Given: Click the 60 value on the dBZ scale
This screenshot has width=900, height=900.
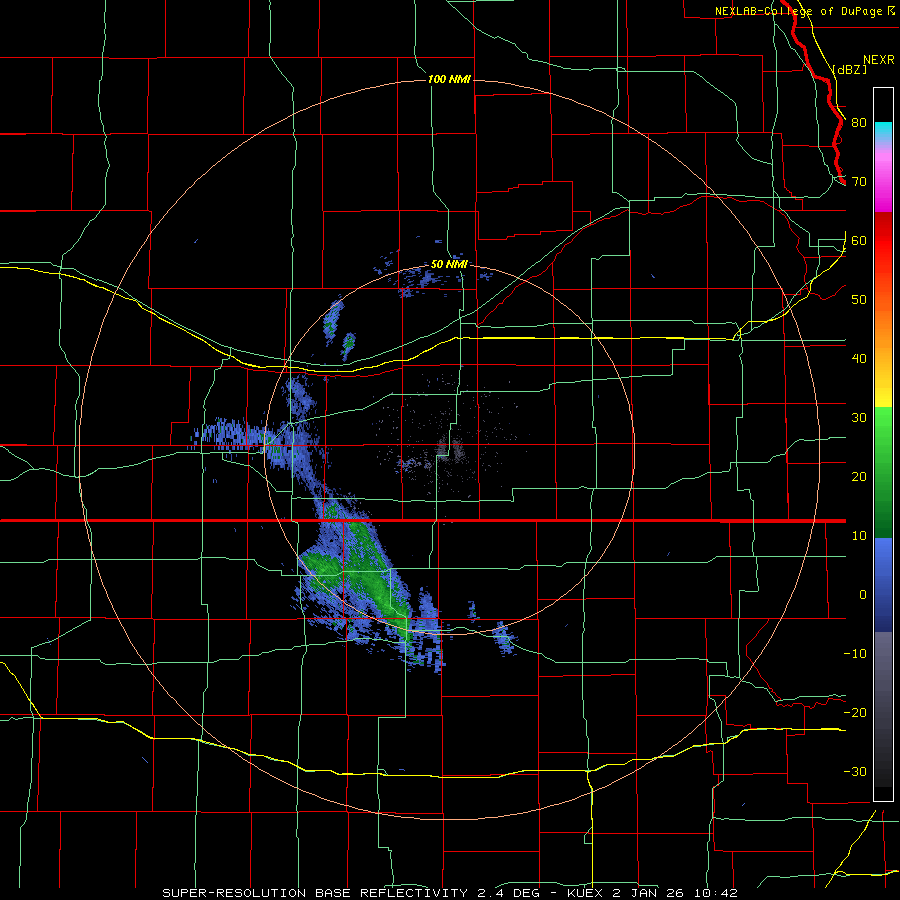Looking at the screenshot, I should pyautogui.click(x=859, y=241).
